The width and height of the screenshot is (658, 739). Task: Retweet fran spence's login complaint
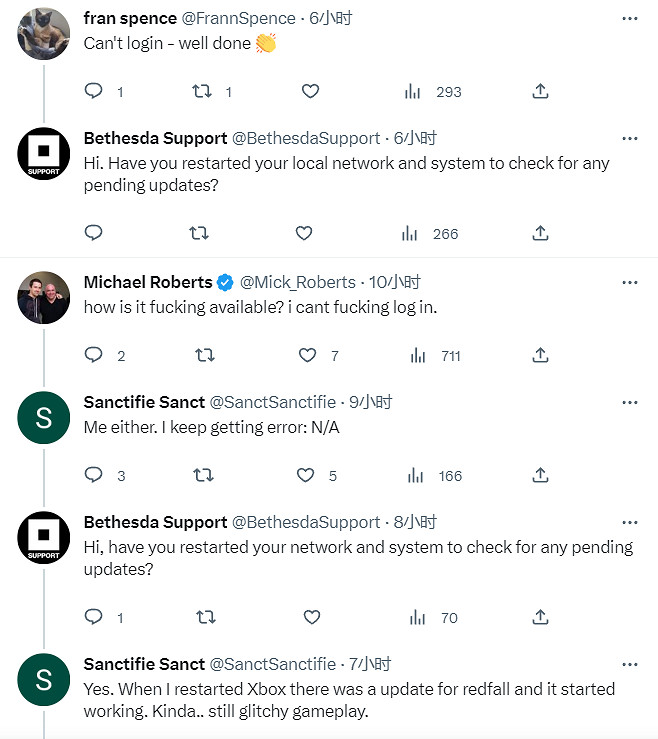pyautogui.click(x=202, y=91)
